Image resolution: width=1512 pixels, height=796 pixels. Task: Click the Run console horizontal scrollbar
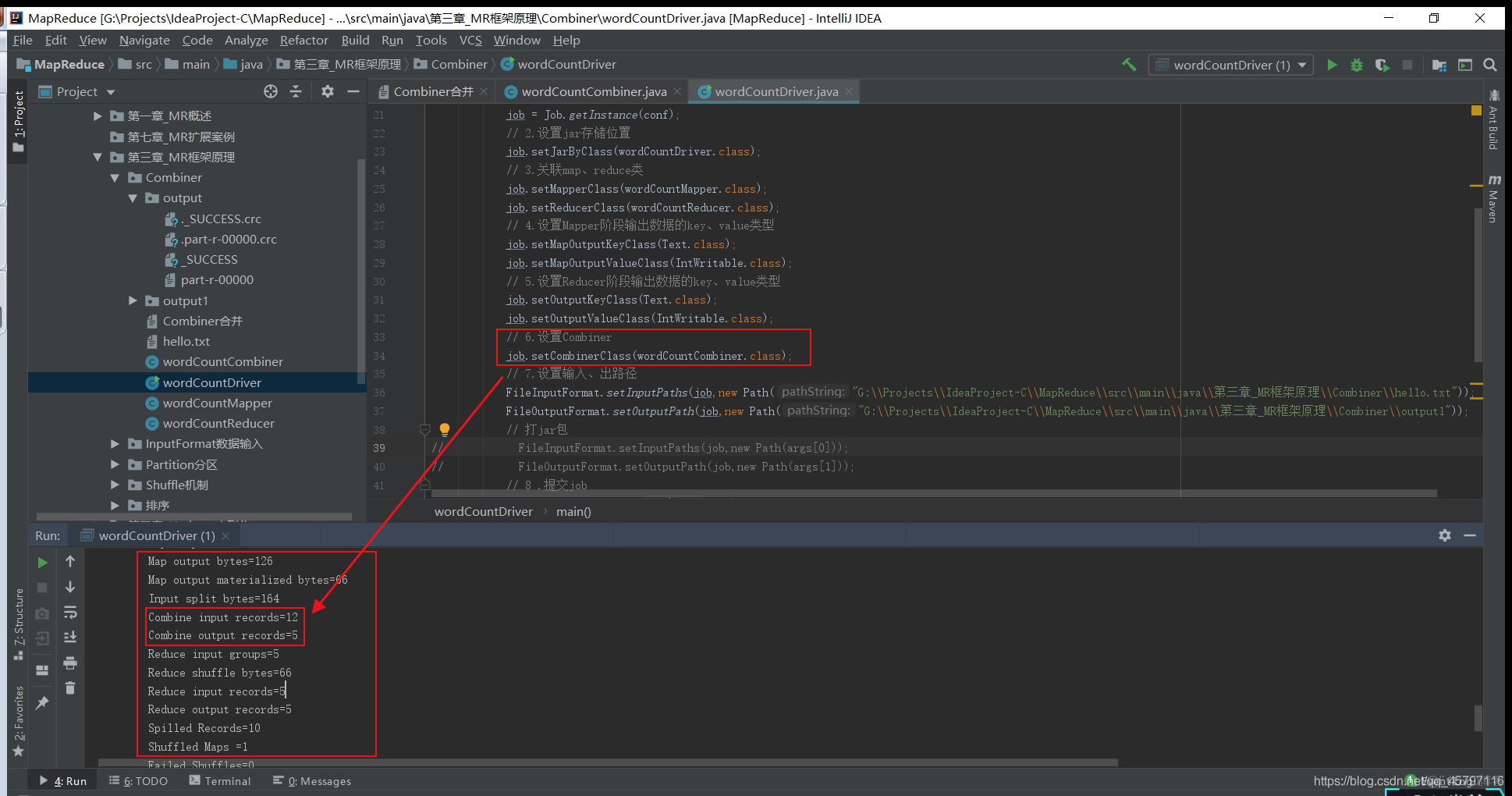tap(609, 762)
